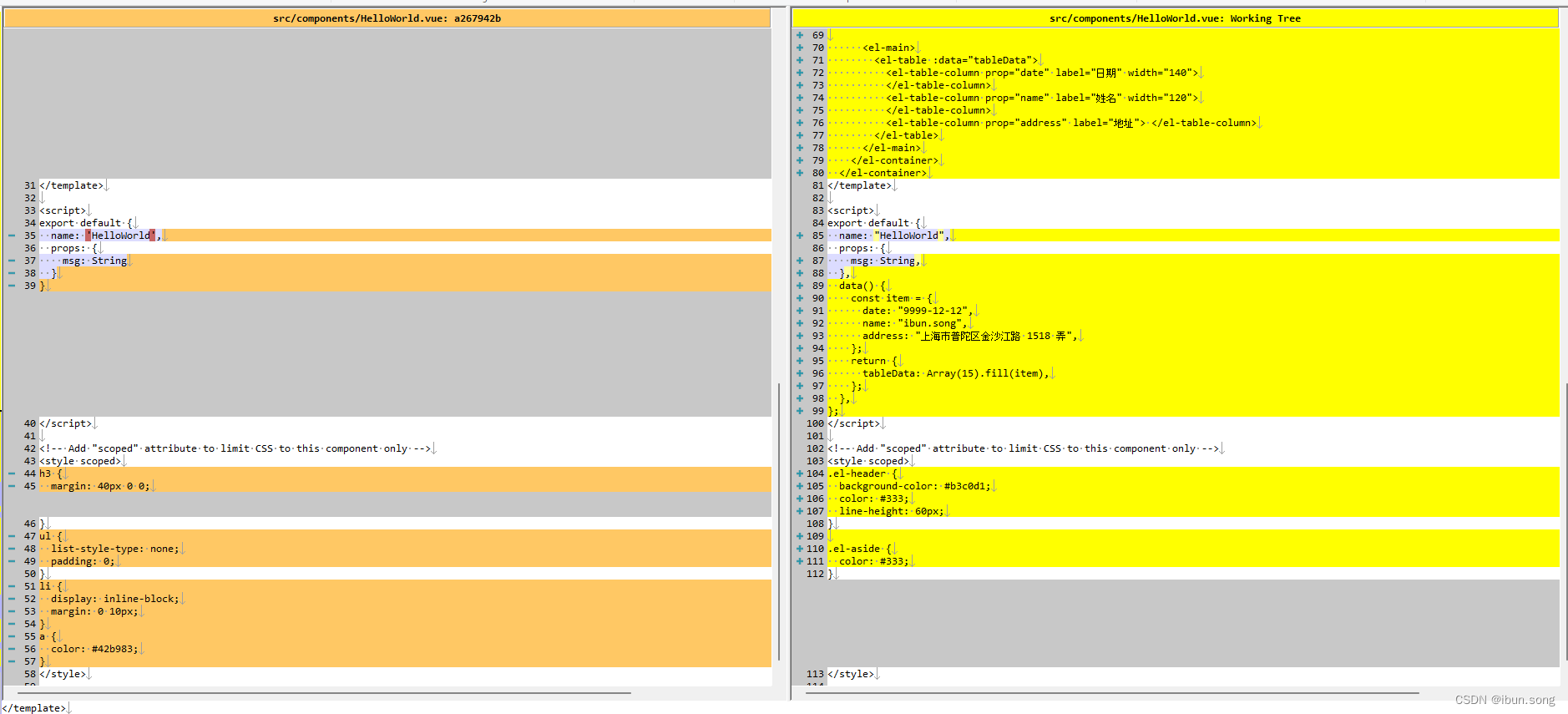Click the right pane horizontal scrollbar
The image size is (1568, 714).
[1112, 693]
